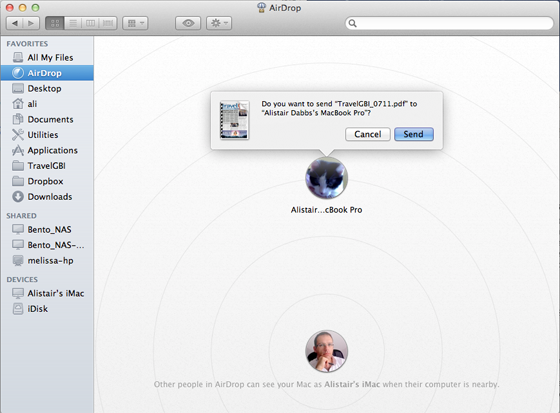Open the Dropbox folder in the sidebar
560x413 pixels.
coord(47,181)
